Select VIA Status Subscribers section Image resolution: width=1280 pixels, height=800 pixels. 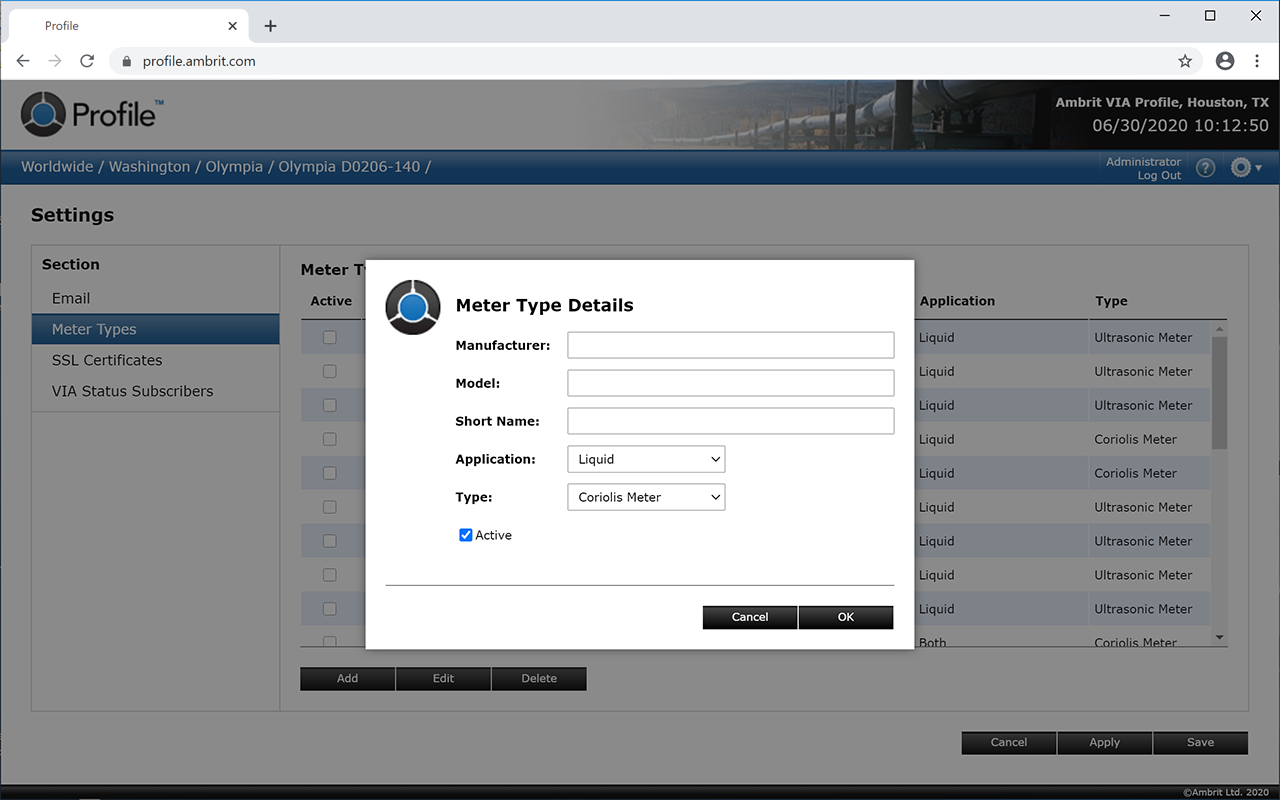click(132, 391)
